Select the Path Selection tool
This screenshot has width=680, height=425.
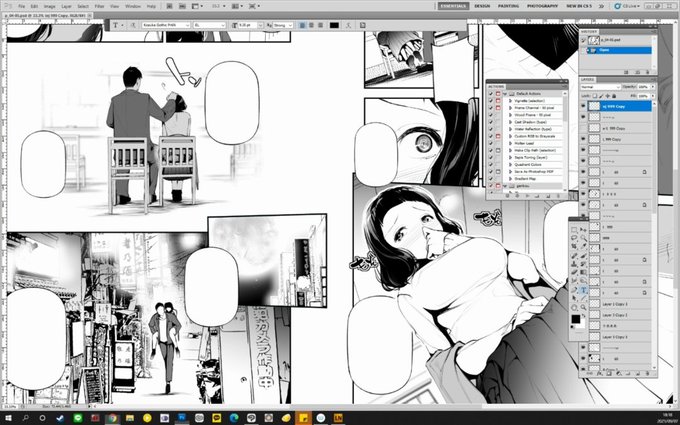coord(574,298)
